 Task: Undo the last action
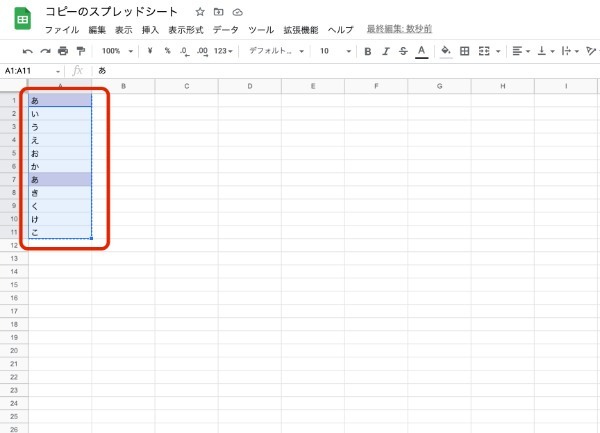(x=28, y=51)
